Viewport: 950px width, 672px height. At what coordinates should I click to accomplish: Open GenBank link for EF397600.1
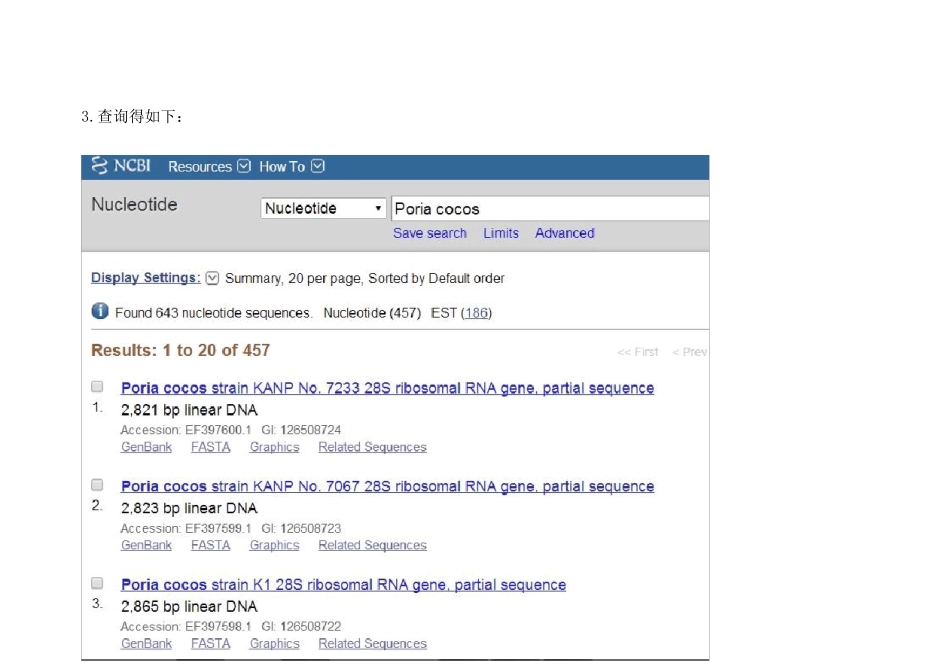pos(146,447)
